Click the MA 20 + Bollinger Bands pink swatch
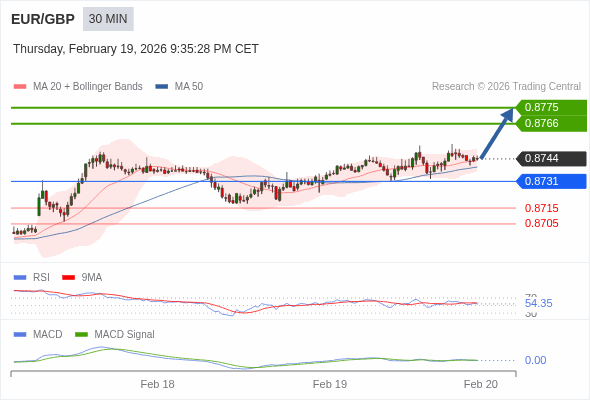Image resolution: width=590 pixels, height=400 pixels. coord(20,87)
